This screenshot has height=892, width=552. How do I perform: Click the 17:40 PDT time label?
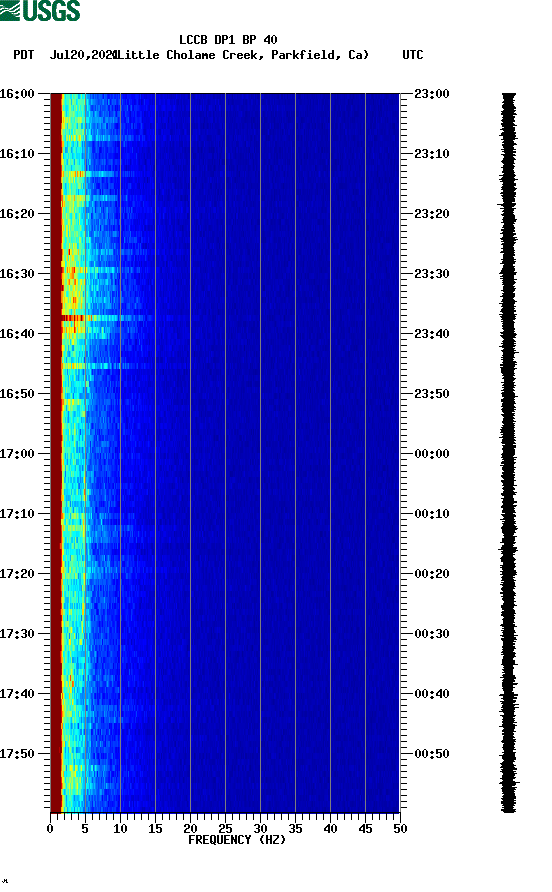[x=17, y=693]
